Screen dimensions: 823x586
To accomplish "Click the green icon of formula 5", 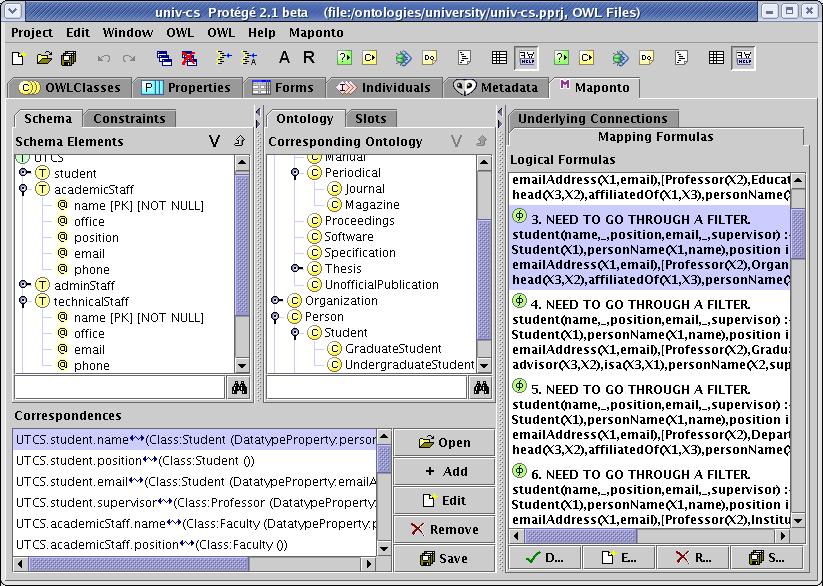I will 519,385.
